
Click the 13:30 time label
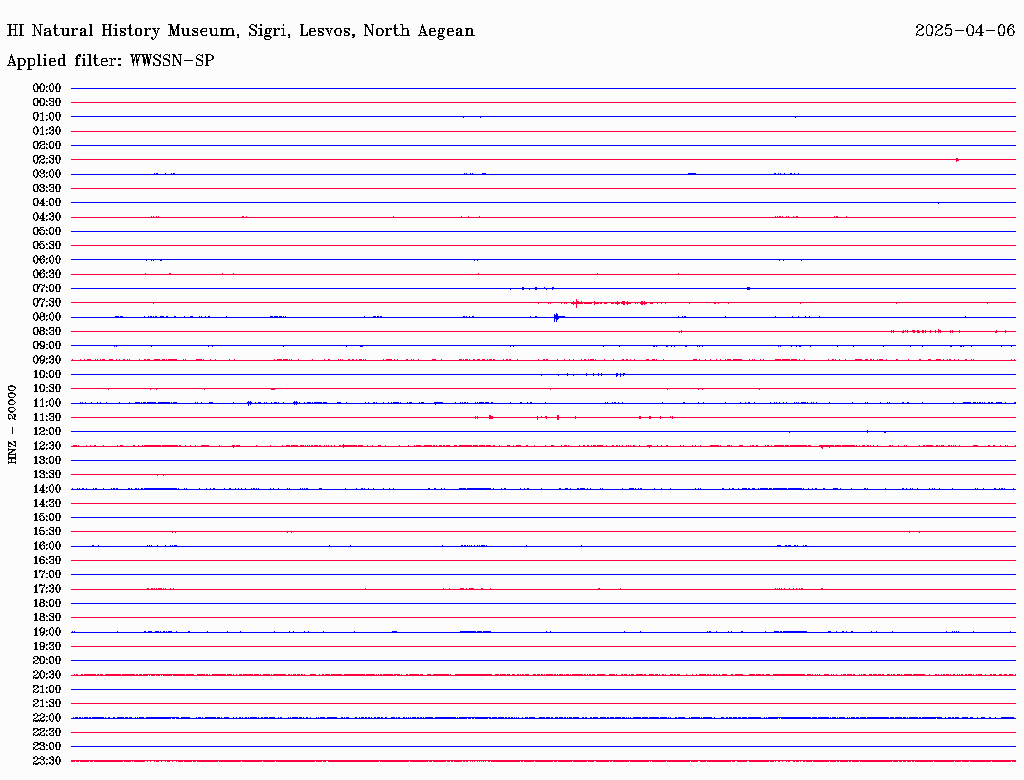click(x=47, y=475)
